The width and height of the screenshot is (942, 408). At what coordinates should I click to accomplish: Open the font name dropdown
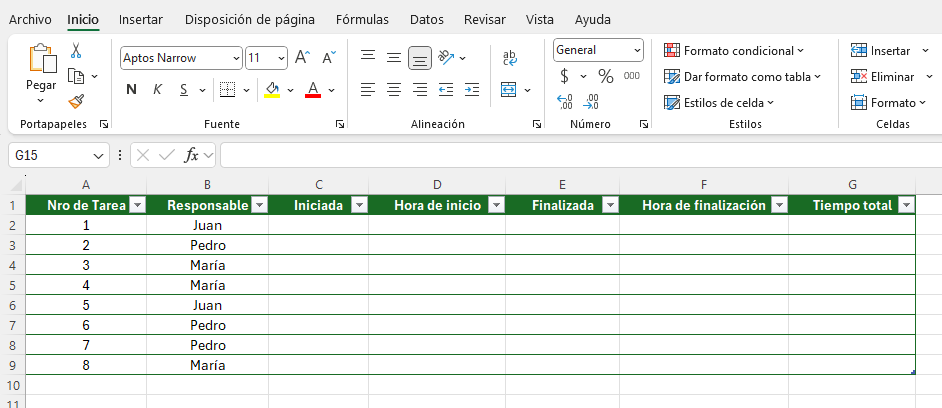point(236,58)
